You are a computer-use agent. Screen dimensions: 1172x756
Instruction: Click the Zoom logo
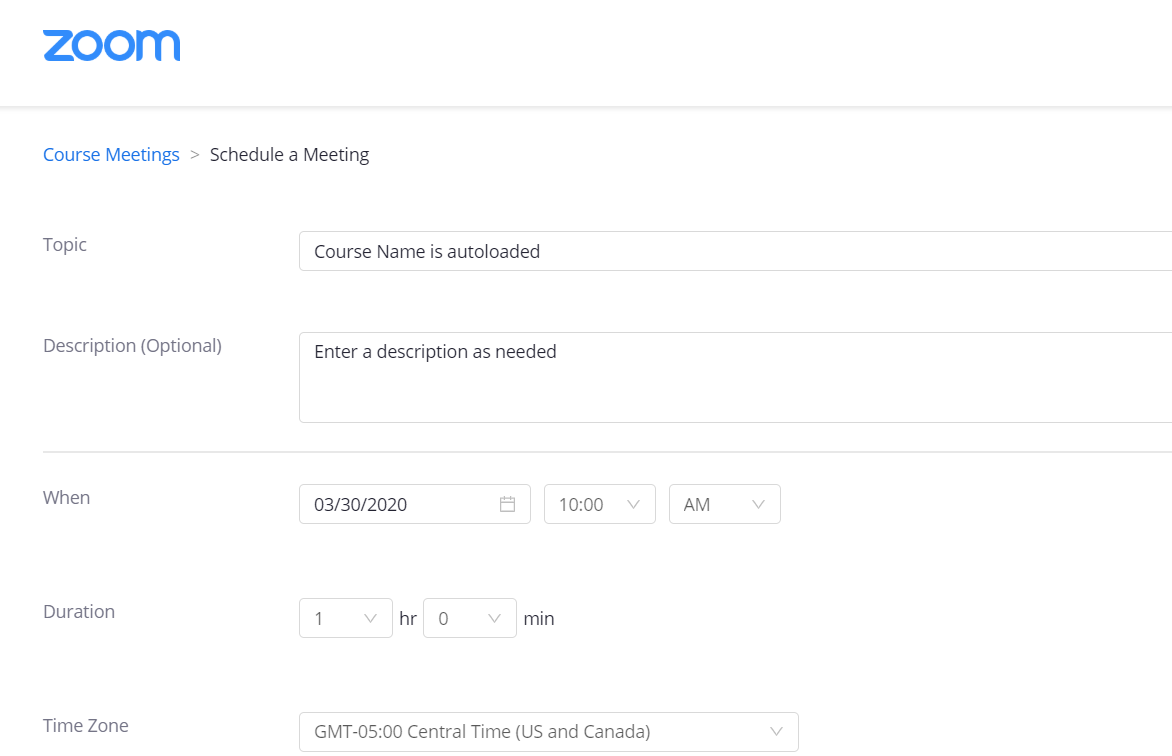[x=111, y=46]
